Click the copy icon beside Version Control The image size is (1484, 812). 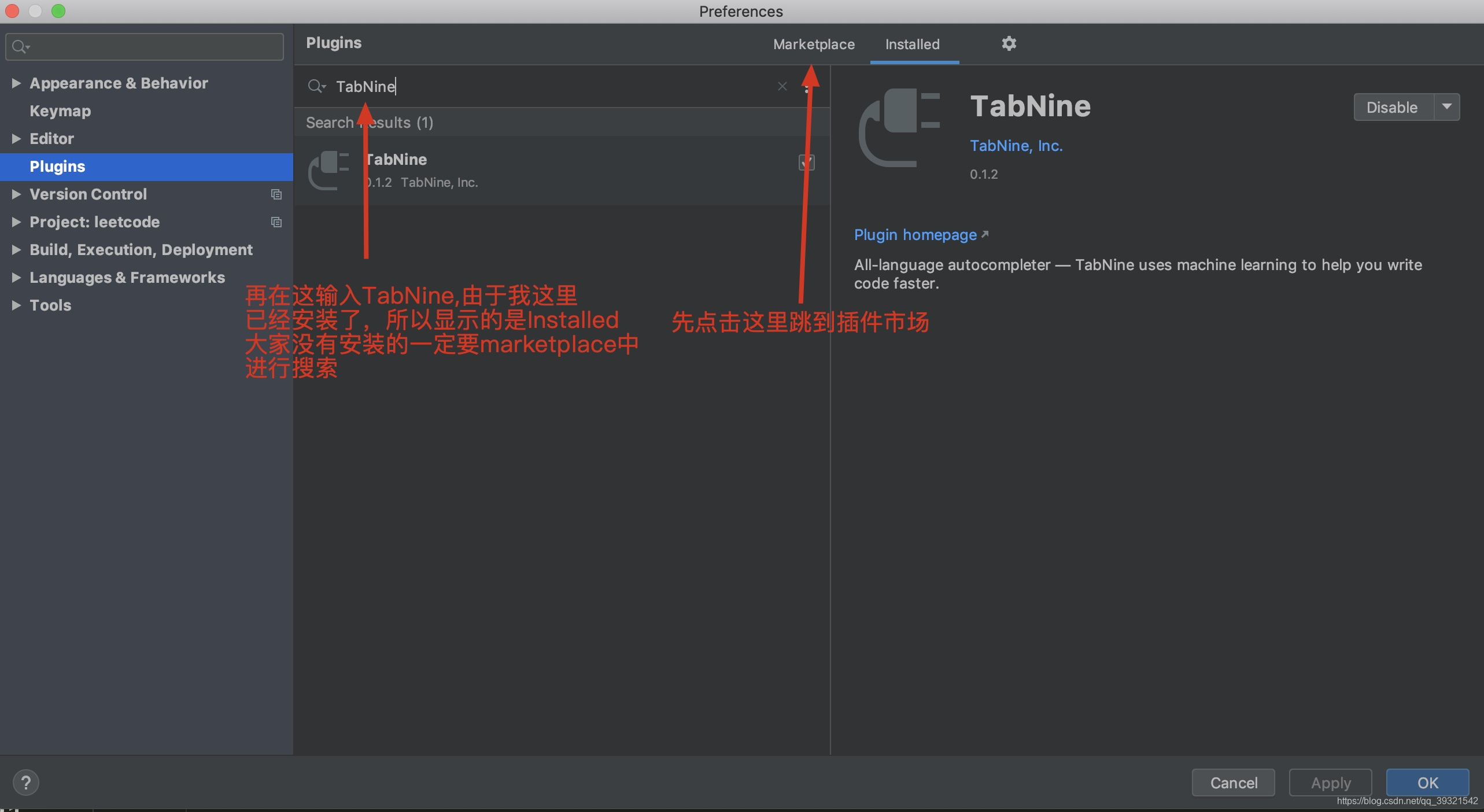click(276, 194)
